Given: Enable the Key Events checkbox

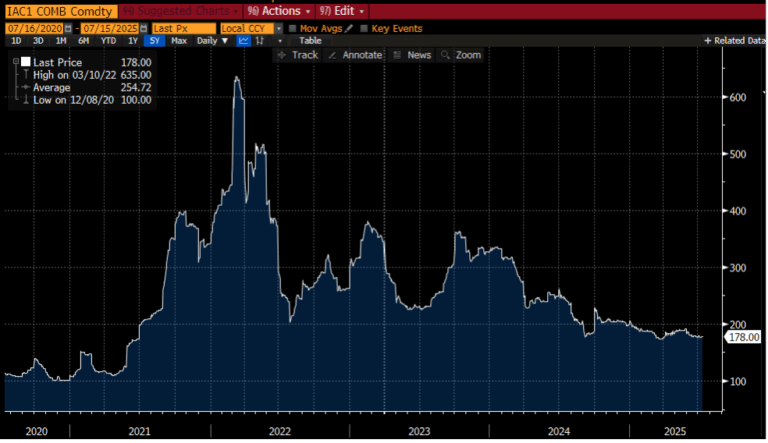Looking at the screenshot, I should tap(364, 29).
